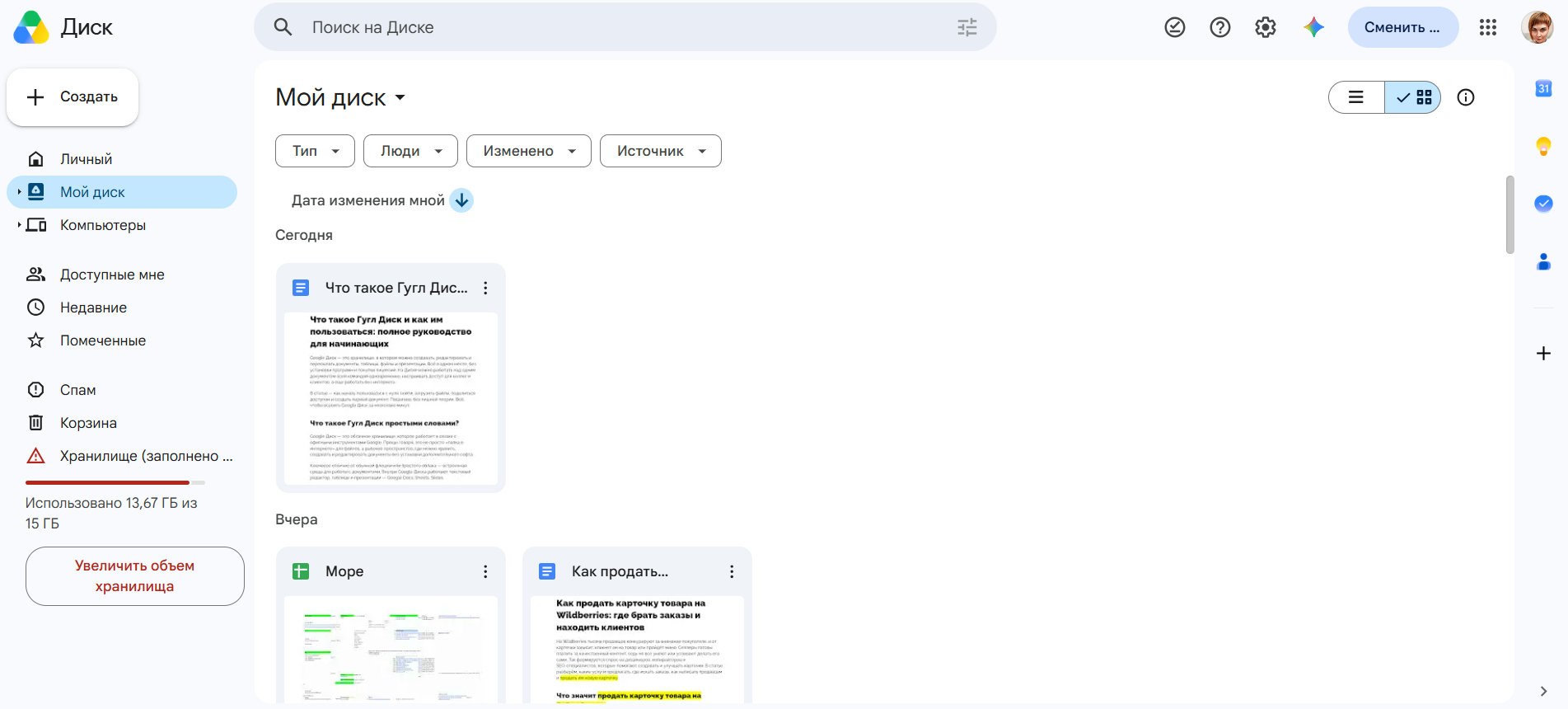Image resolution: width=1568 pixels, height=709 pixels.
Task: Open the Help question mark icon
Action: coord(1220,27)
